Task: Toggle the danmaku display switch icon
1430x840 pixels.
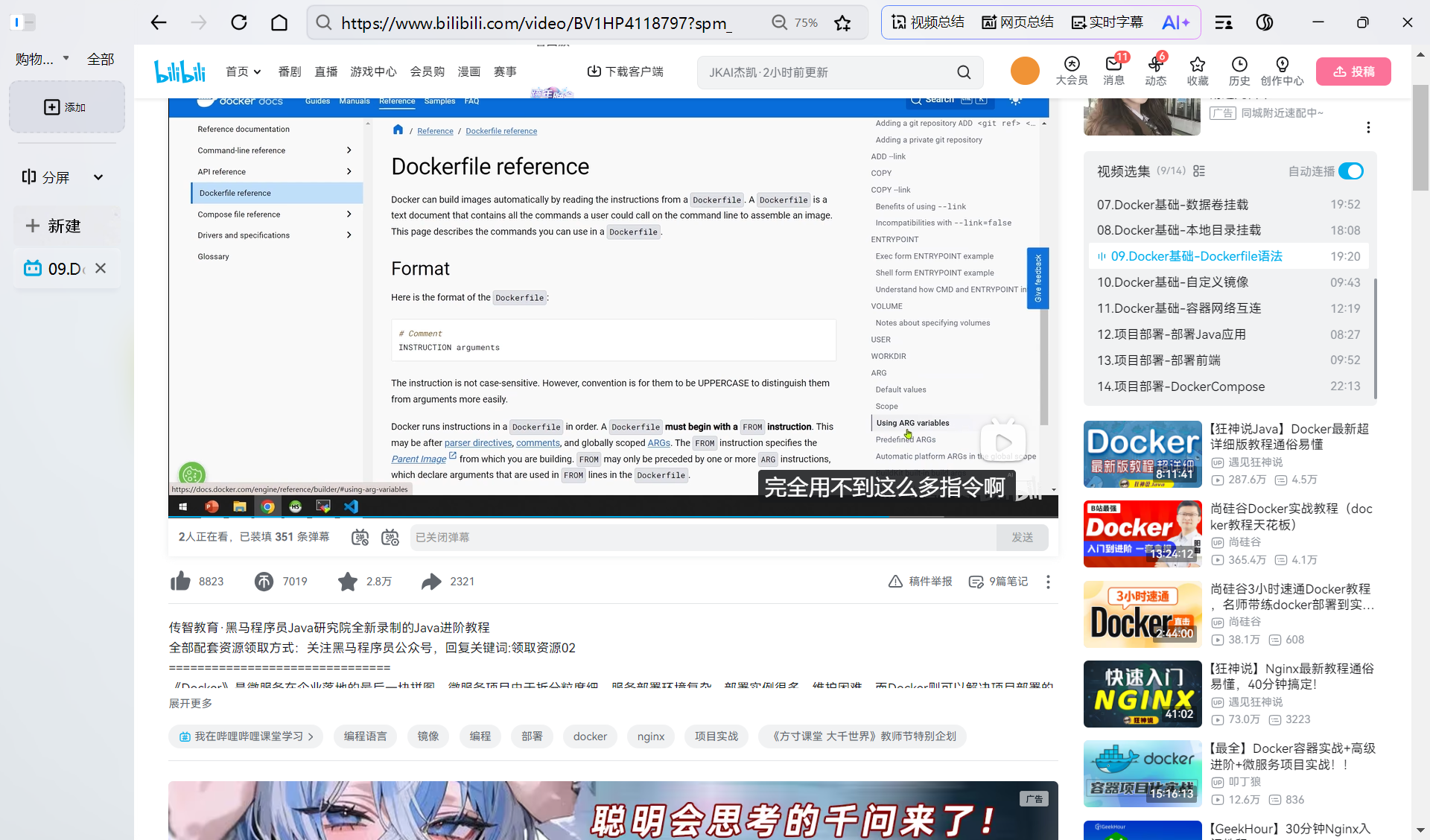Action: coord(360,538)
